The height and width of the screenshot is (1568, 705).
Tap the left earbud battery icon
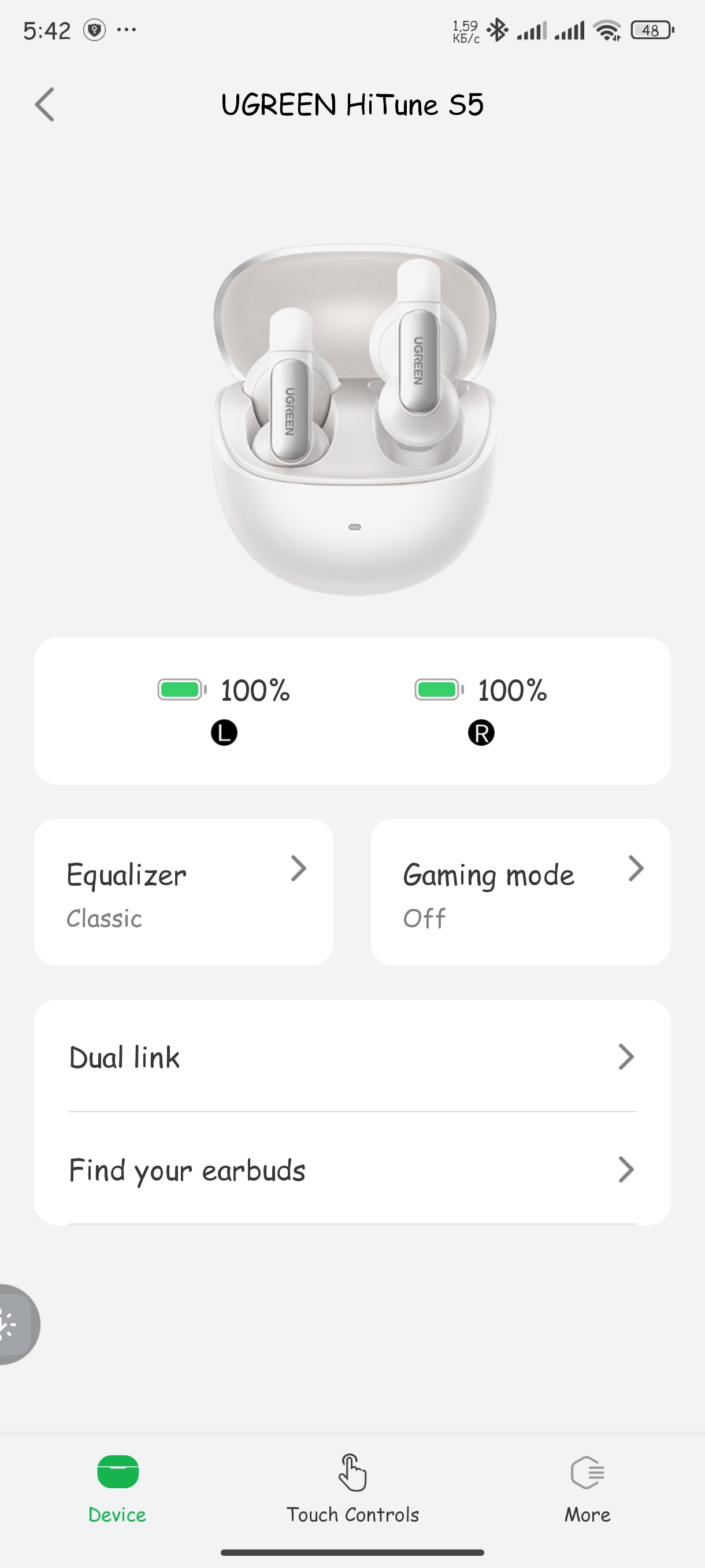[x=181, y=690]
